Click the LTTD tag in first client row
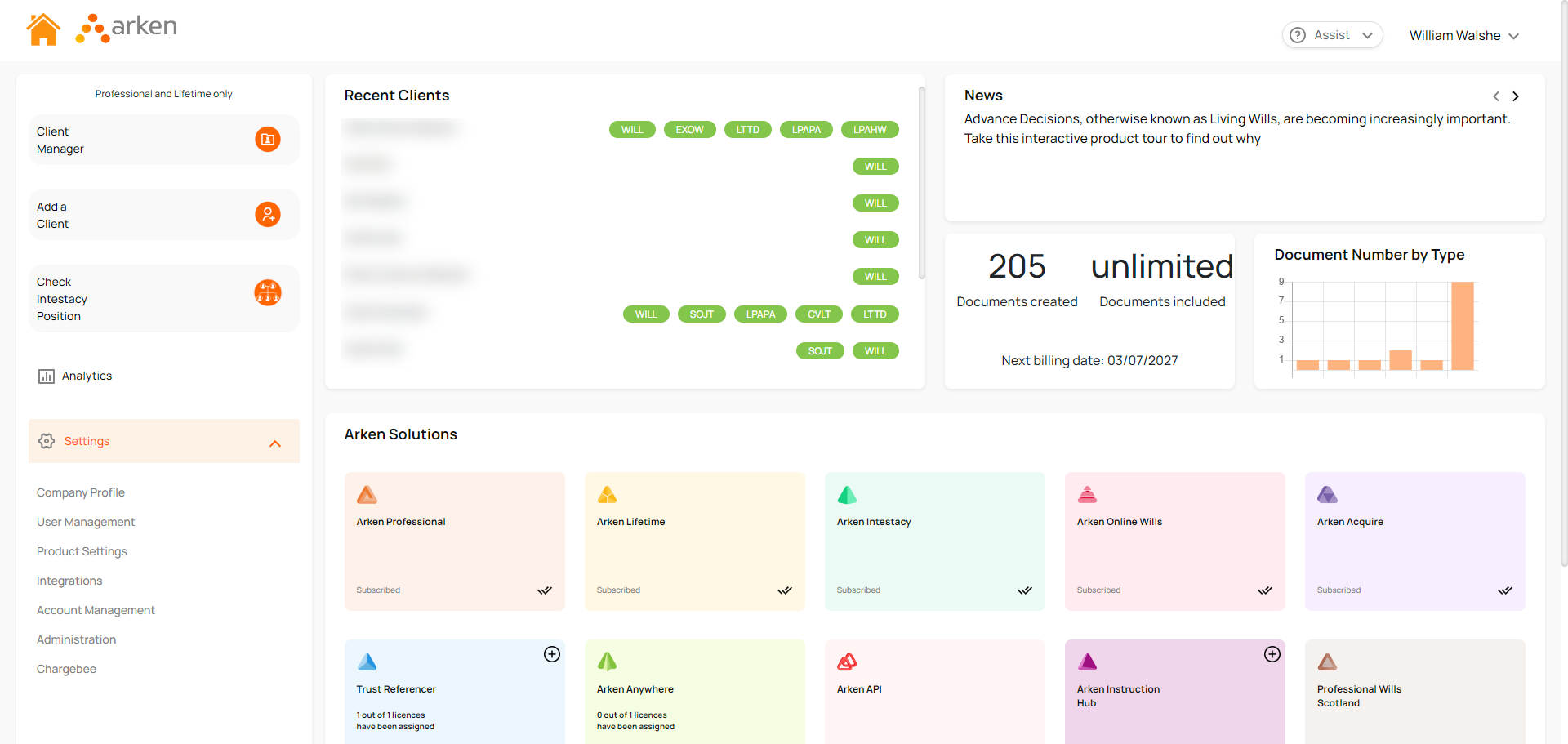Viewport: 1568px width, 744px height. coord(748,130)
